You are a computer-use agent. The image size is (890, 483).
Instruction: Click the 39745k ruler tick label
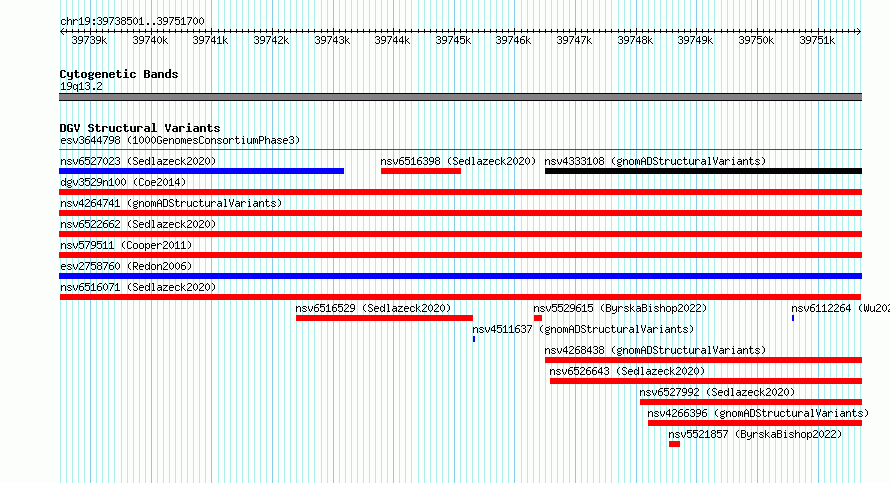453,40
